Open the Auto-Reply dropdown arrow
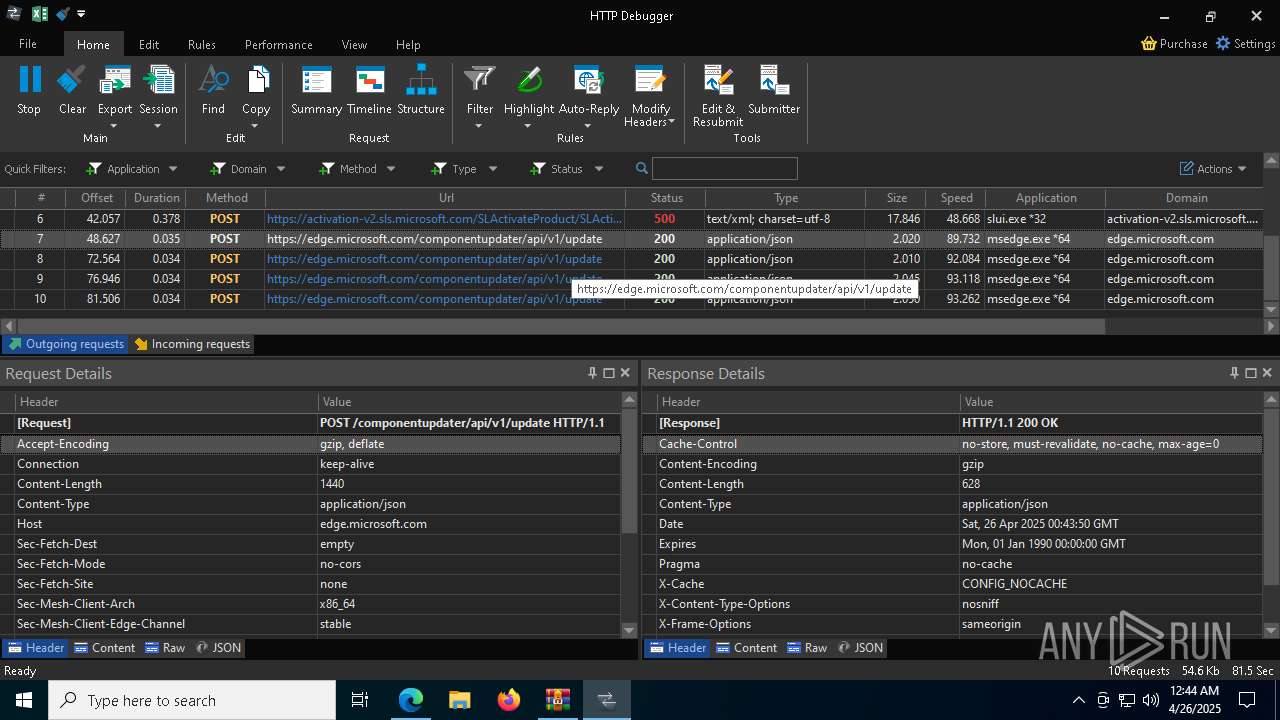The image size is (1280, 720). click(x=588, y=125)
